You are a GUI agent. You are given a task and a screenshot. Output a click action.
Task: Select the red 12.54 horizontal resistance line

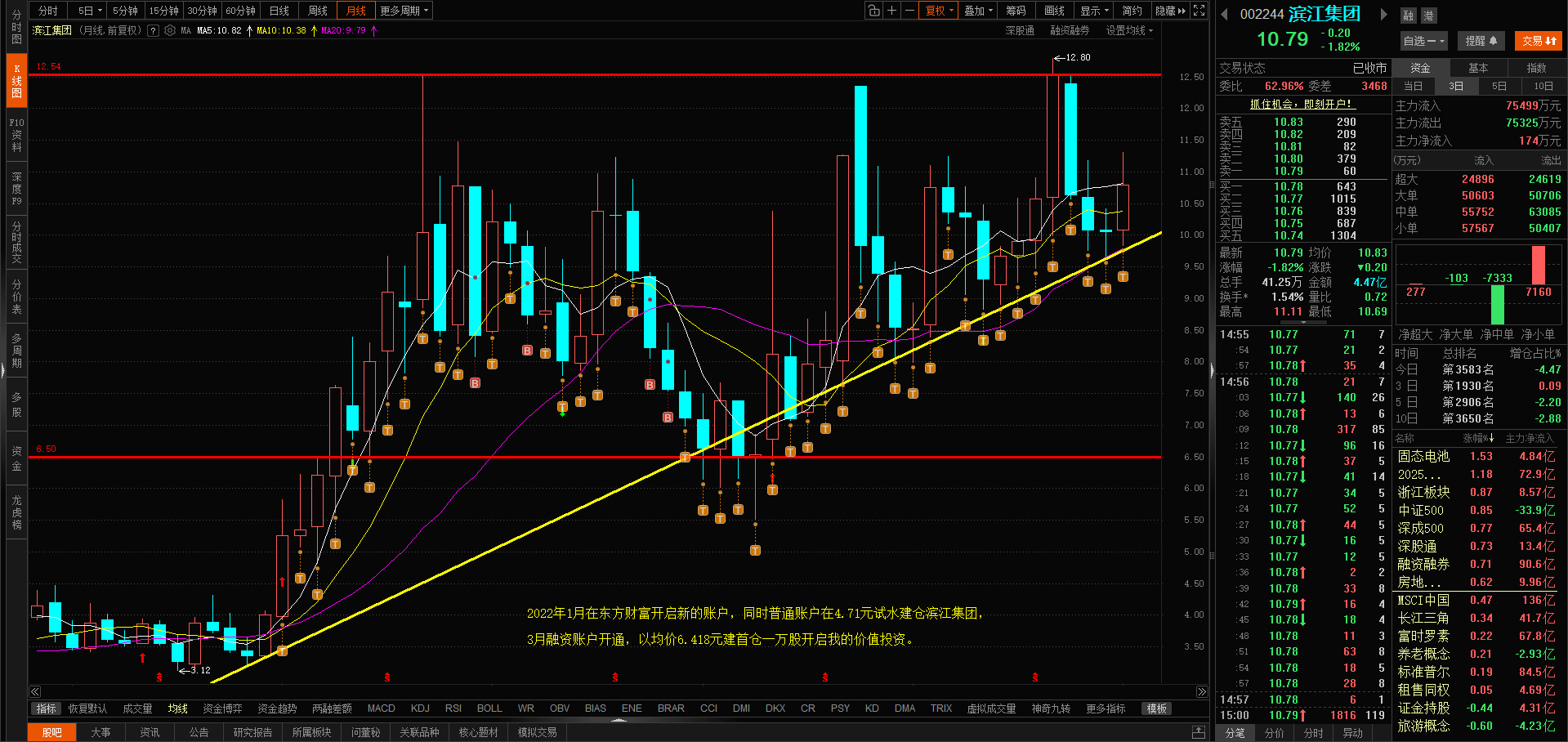(595, 74)
